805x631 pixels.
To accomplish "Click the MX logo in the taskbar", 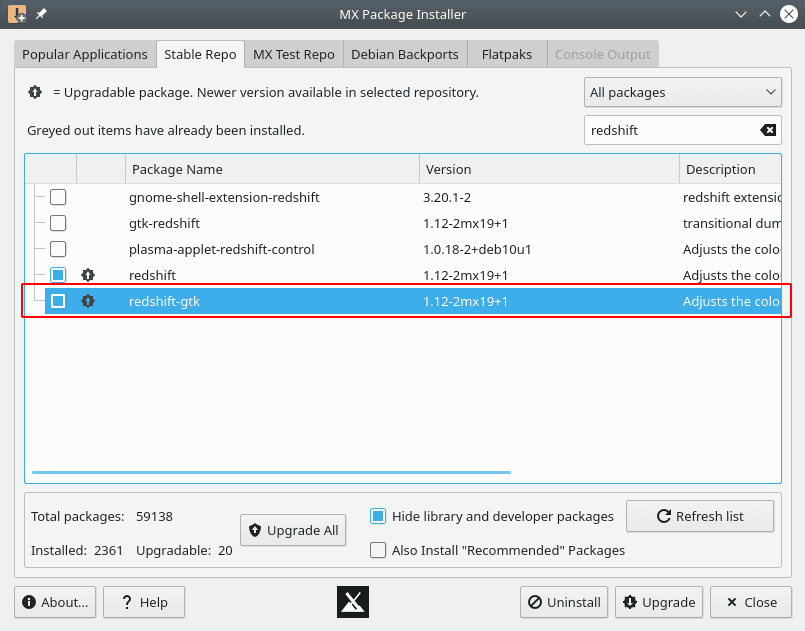I will 352,602.
